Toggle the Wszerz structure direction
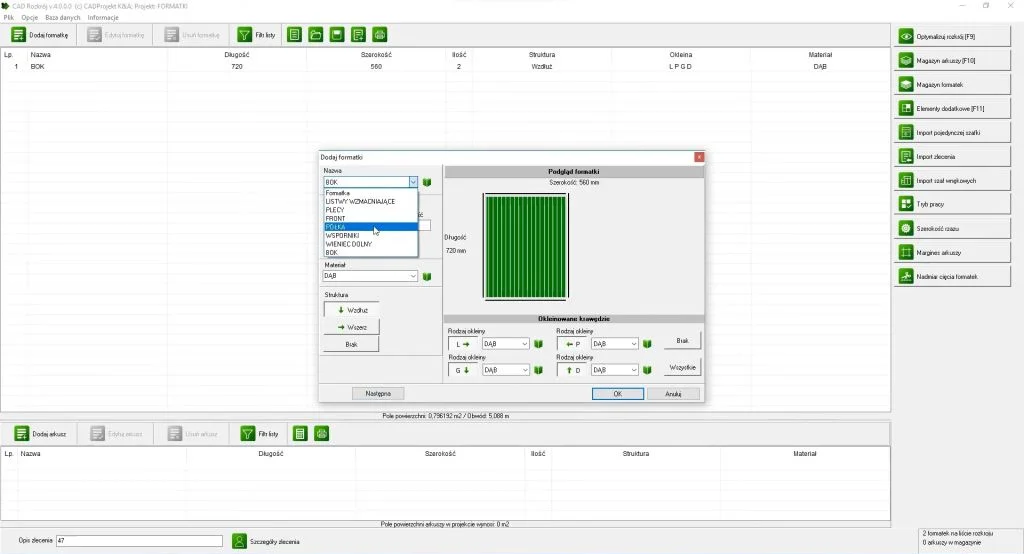1024x554 pixels. click(351, 327)
